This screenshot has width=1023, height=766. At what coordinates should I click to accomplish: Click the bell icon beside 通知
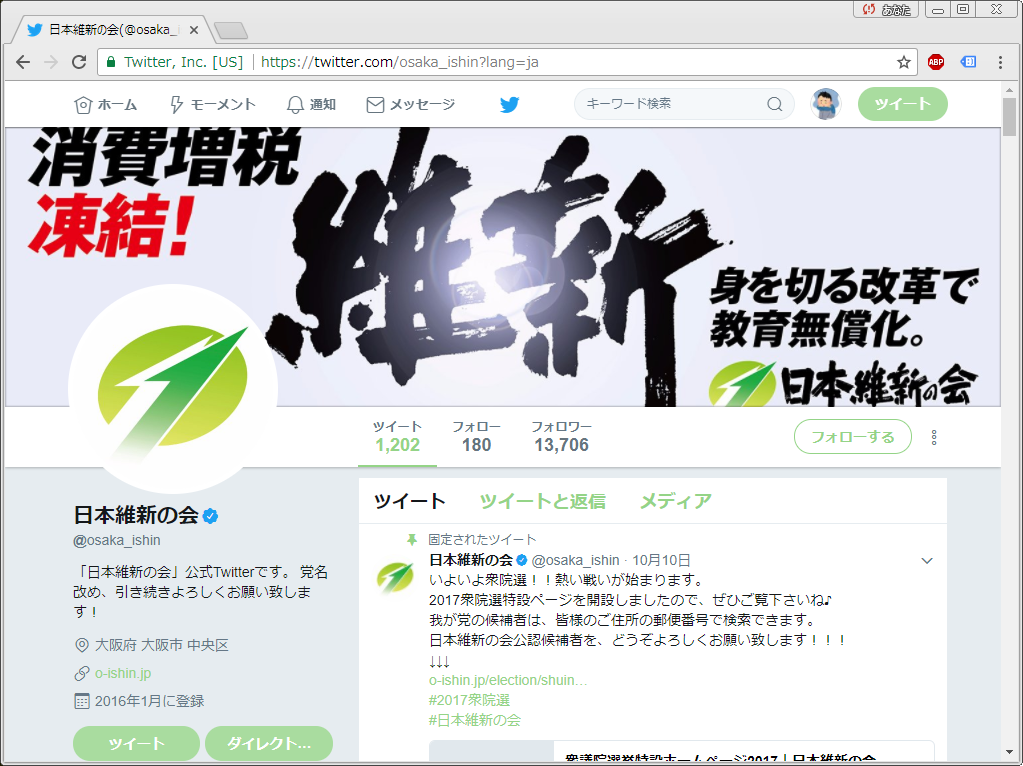coord(295,104)
